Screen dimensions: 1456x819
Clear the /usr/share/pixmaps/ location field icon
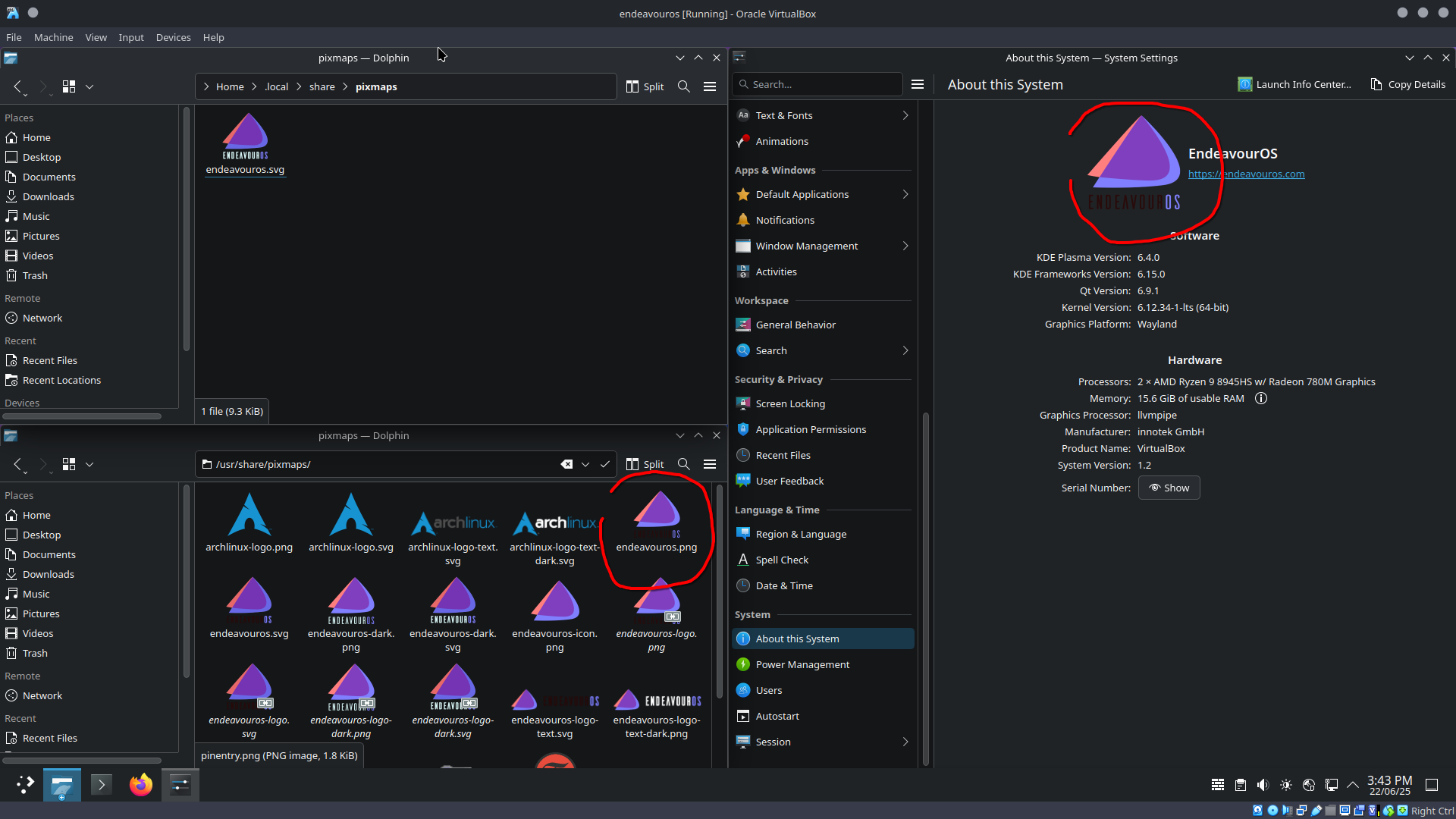point(566,464)
